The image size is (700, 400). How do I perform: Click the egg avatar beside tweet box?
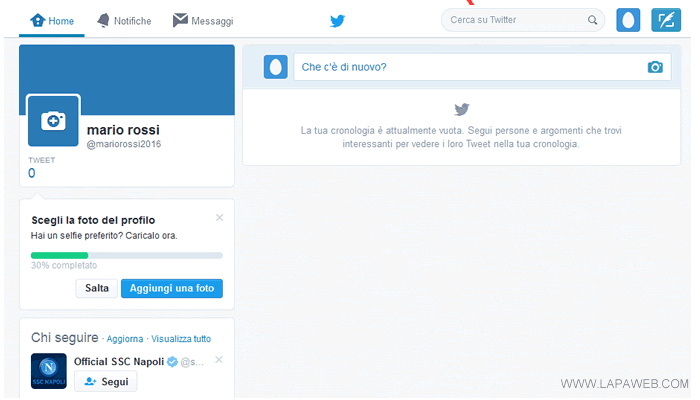(x=275, y=67)
